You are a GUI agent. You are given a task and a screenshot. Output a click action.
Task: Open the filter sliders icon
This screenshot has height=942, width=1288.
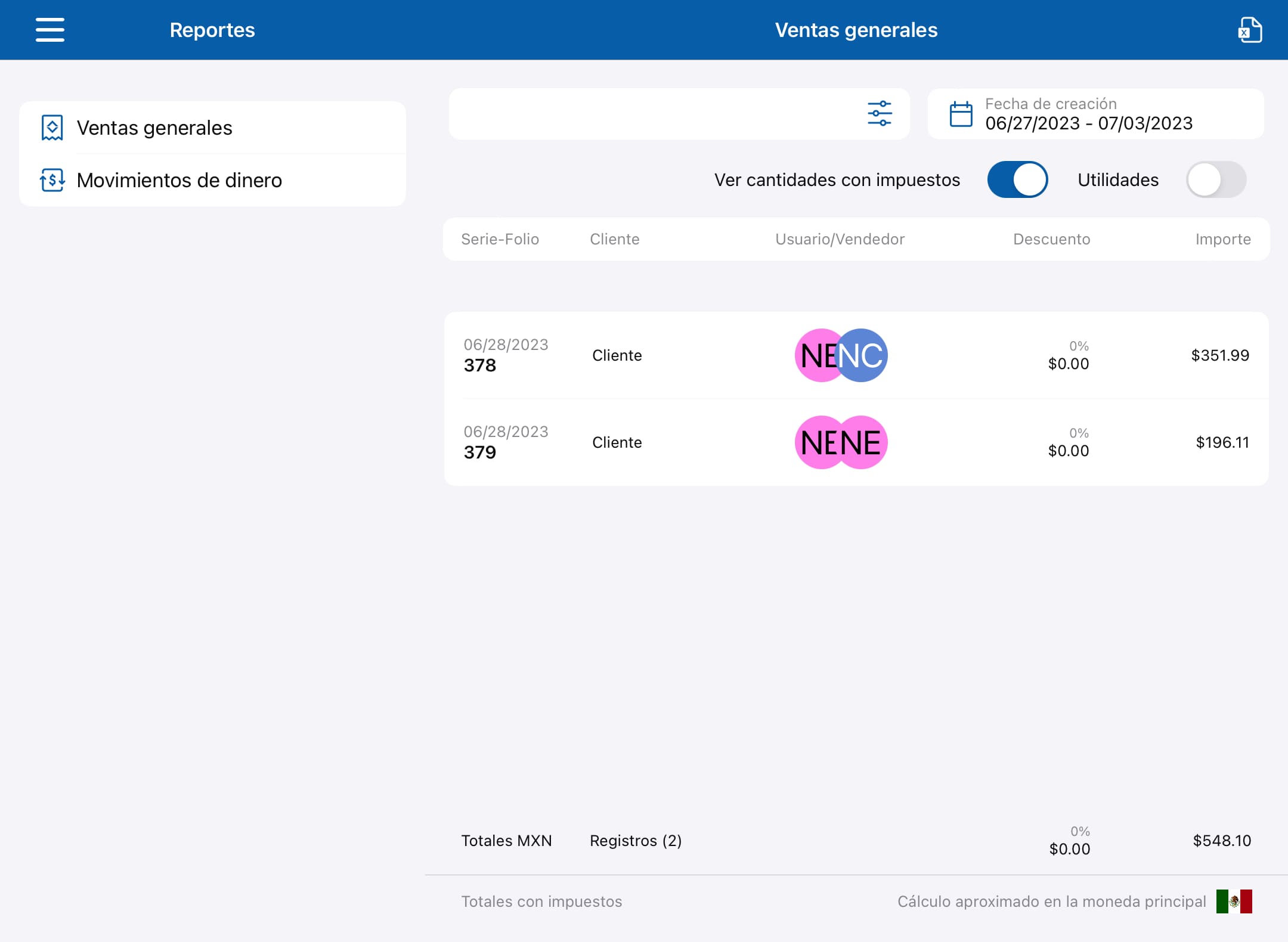[x=880, y=113]
